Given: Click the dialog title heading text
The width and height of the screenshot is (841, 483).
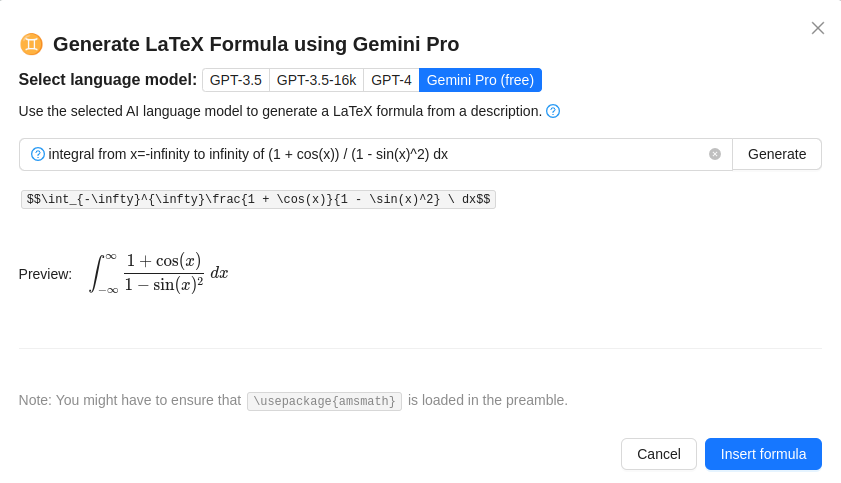Looking at the screenshot, I should pos(256,44).
